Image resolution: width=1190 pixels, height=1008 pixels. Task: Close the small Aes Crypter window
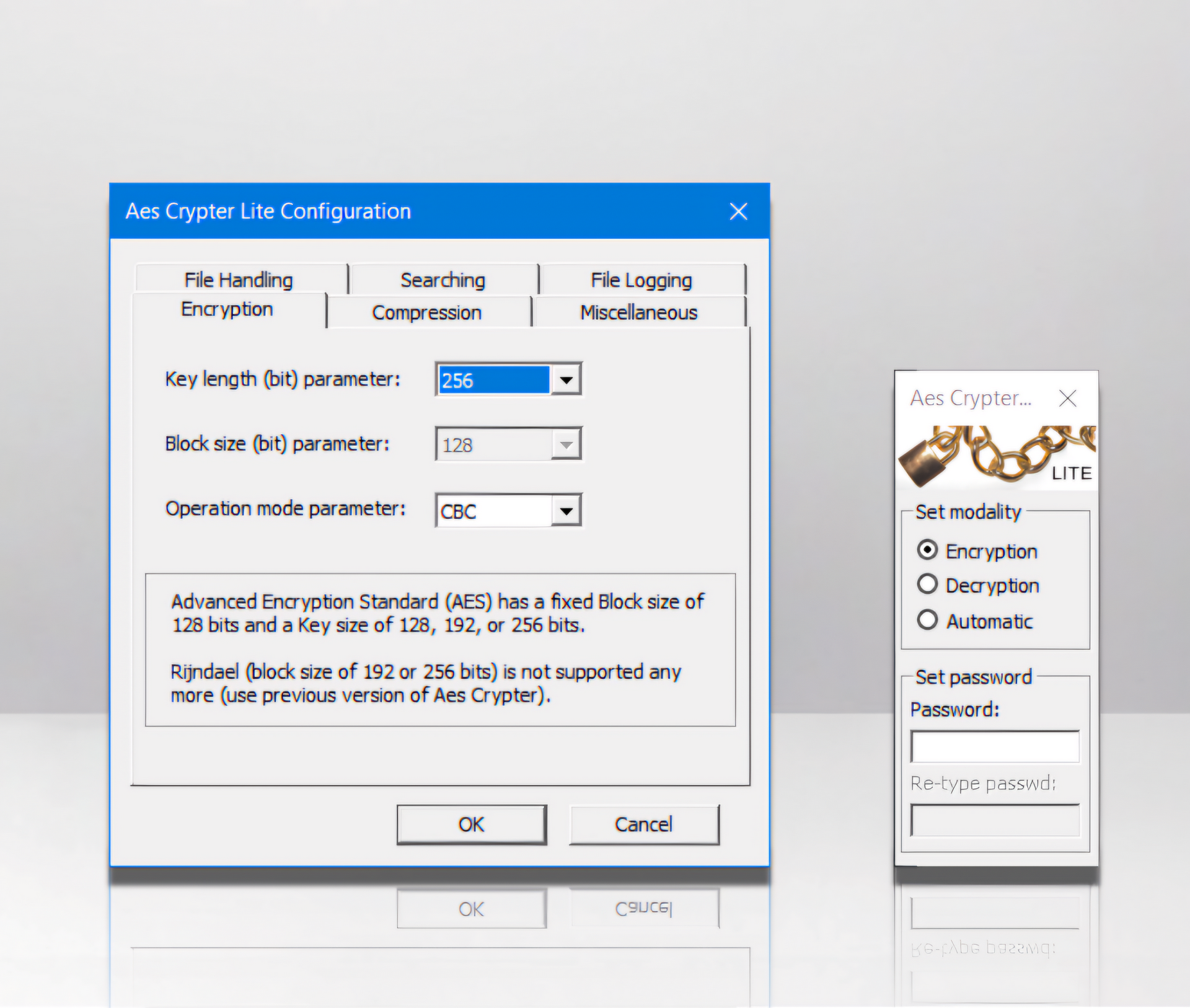pos(1067,398)
